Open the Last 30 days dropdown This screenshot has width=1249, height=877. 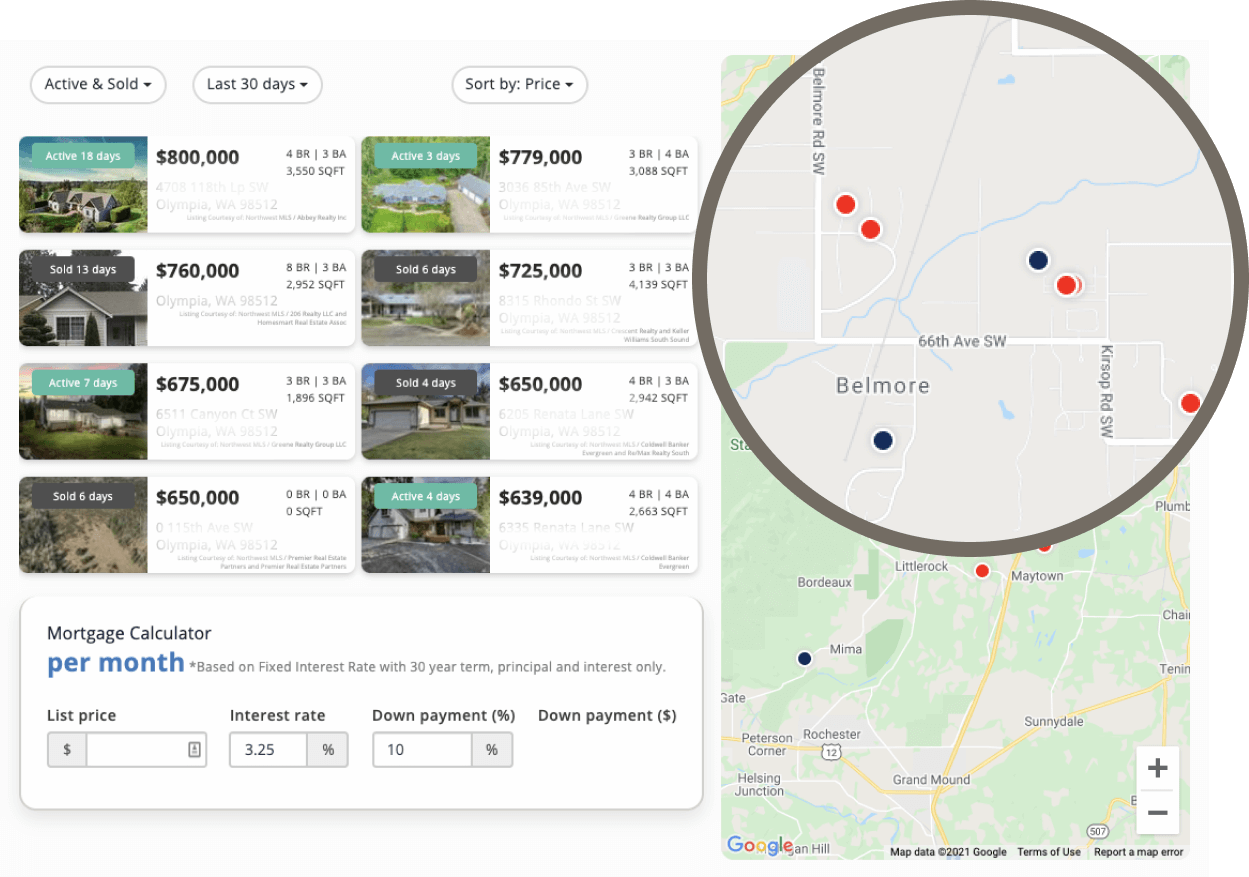click(257, 85)
